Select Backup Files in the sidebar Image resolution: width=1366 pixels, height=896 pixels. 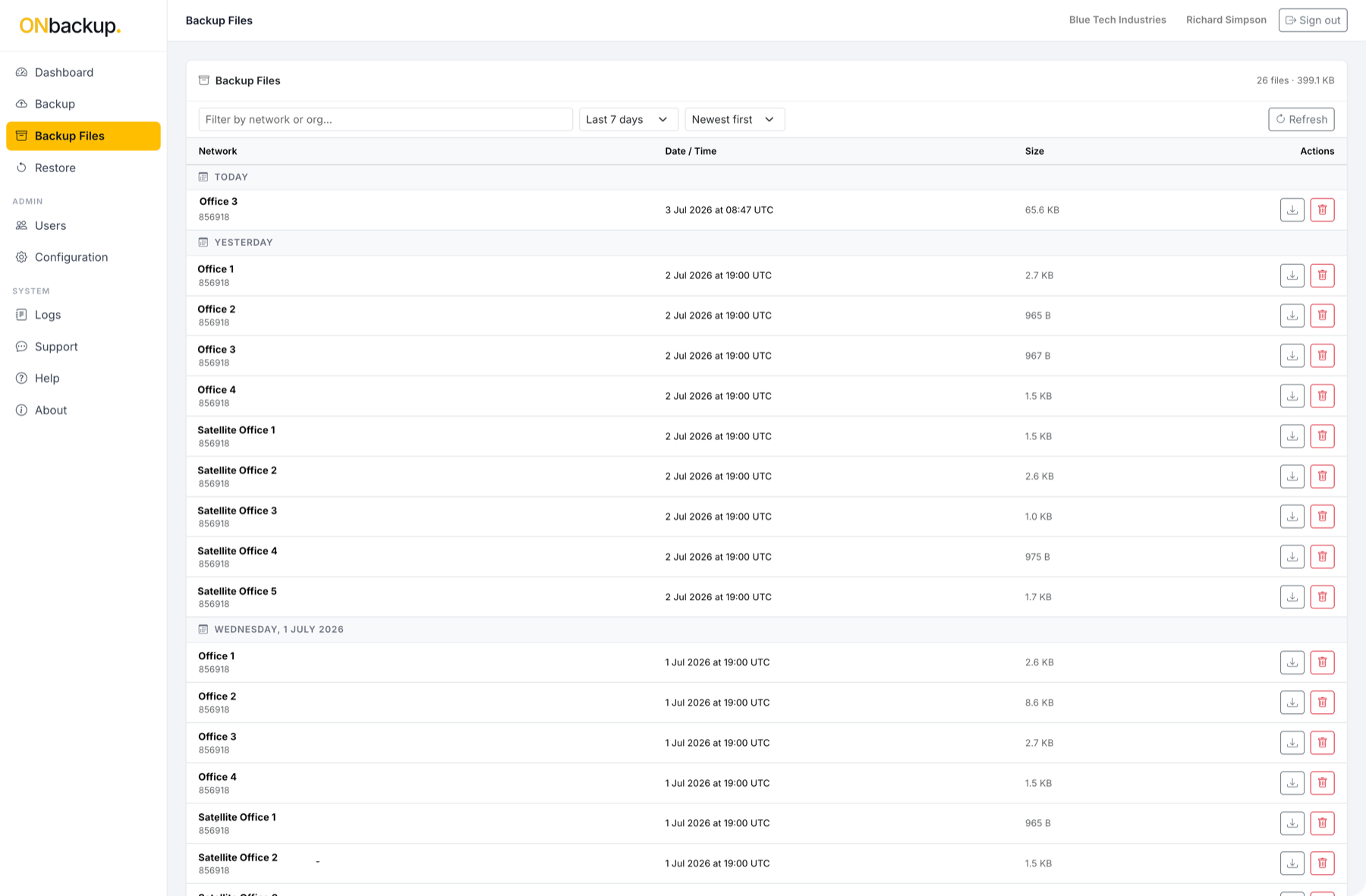pos(83,136)
